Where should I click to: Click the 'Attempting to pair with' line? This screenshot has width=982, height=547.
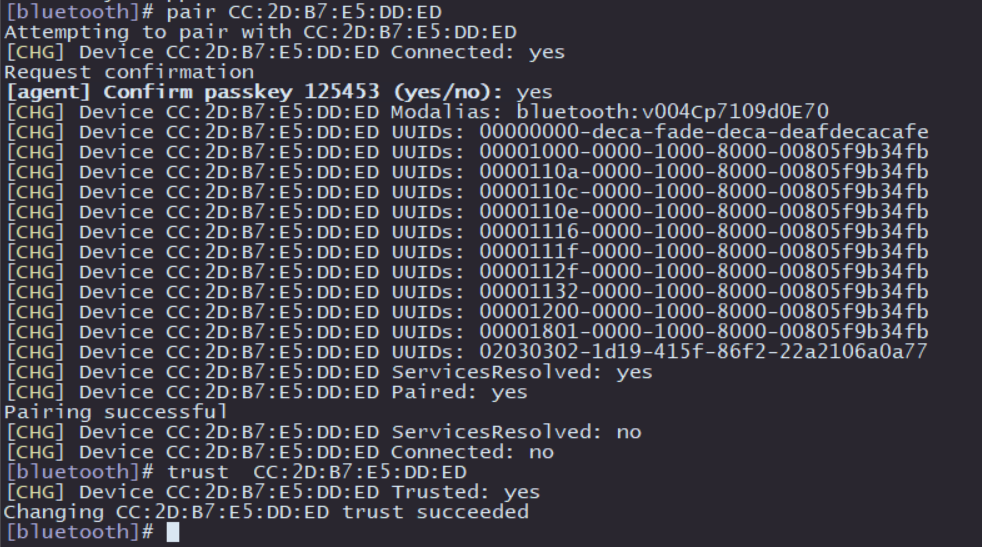coord(261,32)
